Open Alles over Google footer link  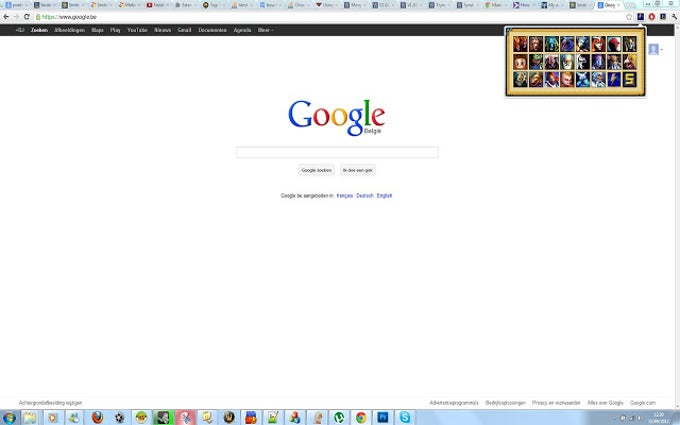605,403
